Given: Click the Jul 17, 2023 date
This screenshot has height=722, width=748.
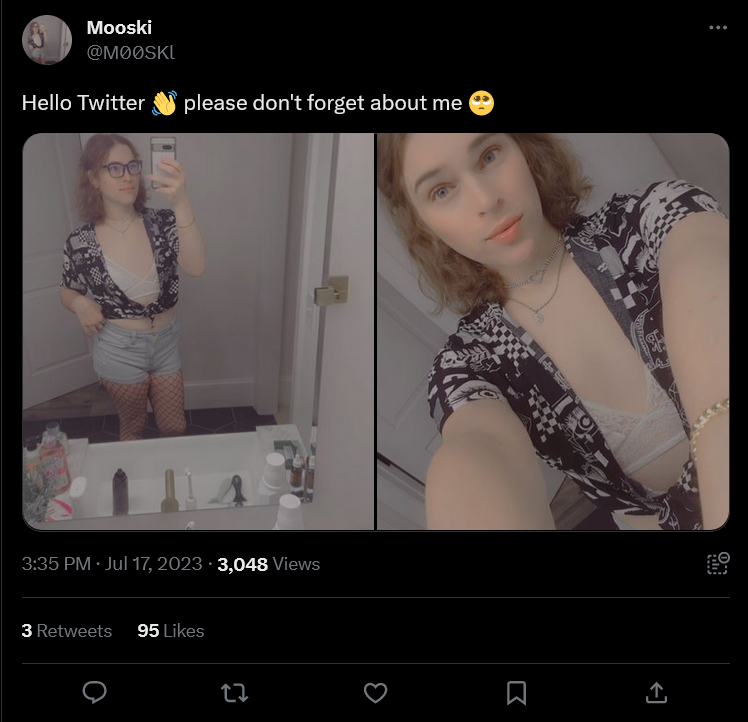Looking at the screenshot, I should pyautogui.click(x=154, y=564).
